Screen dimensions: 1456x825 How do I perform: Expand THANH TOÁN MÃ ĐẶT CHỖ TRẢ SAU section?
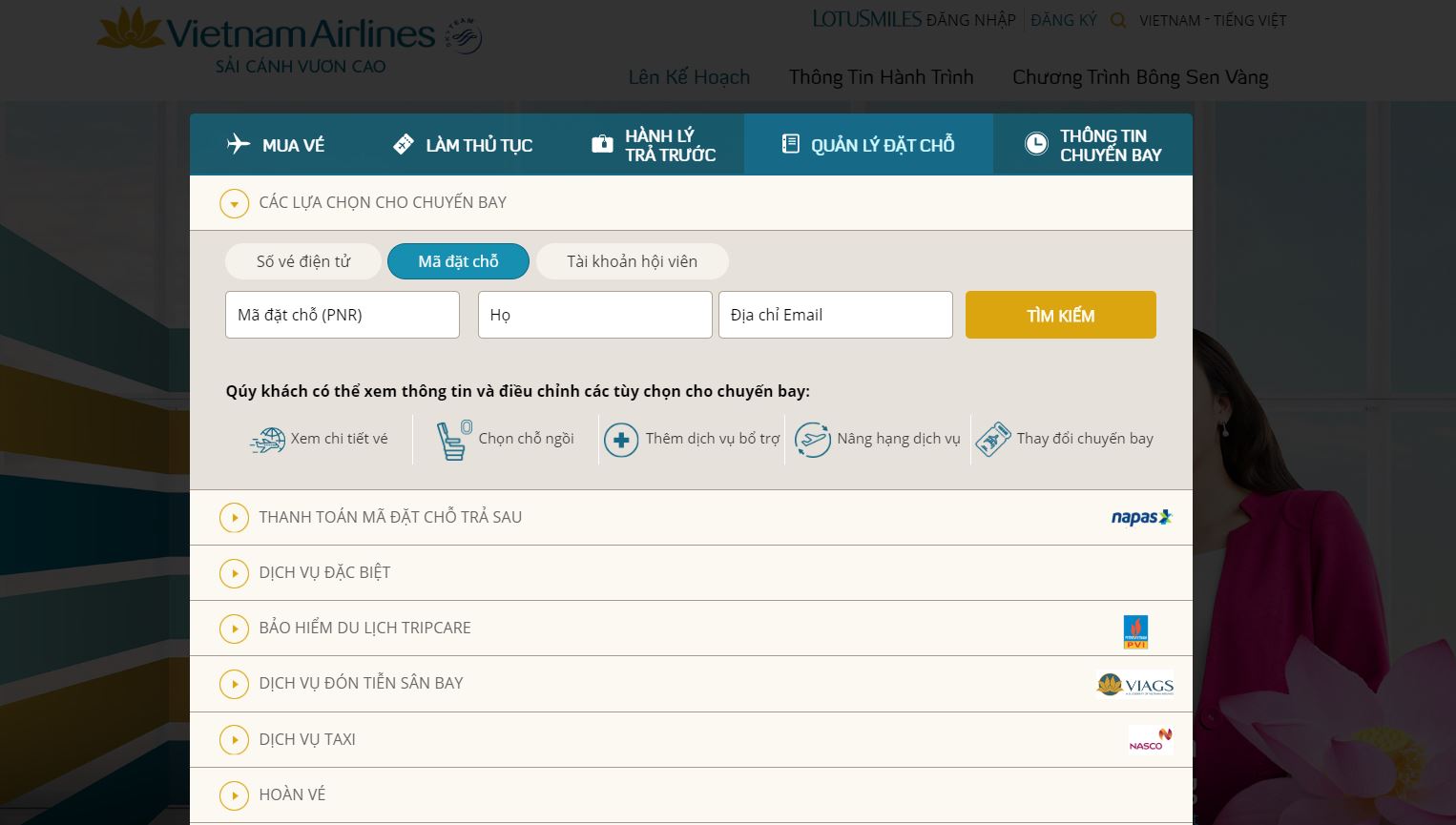click(x=234, y=517)
